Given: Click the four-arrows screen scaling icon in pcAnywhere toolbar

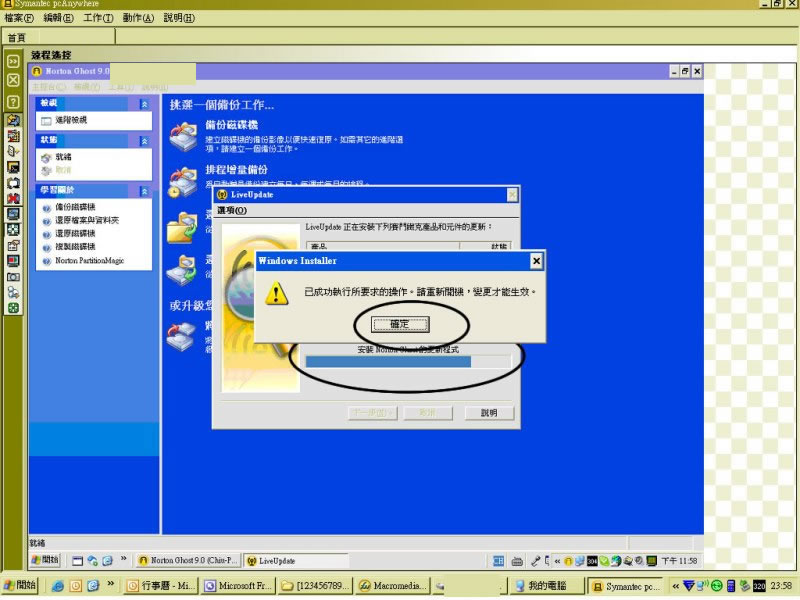Looking at the screenshot, I should pos(13,229).
